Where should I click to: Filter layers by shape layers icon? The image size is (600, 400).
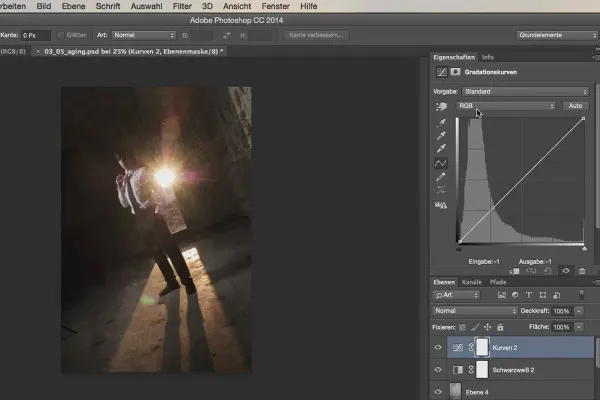point(543,295)
